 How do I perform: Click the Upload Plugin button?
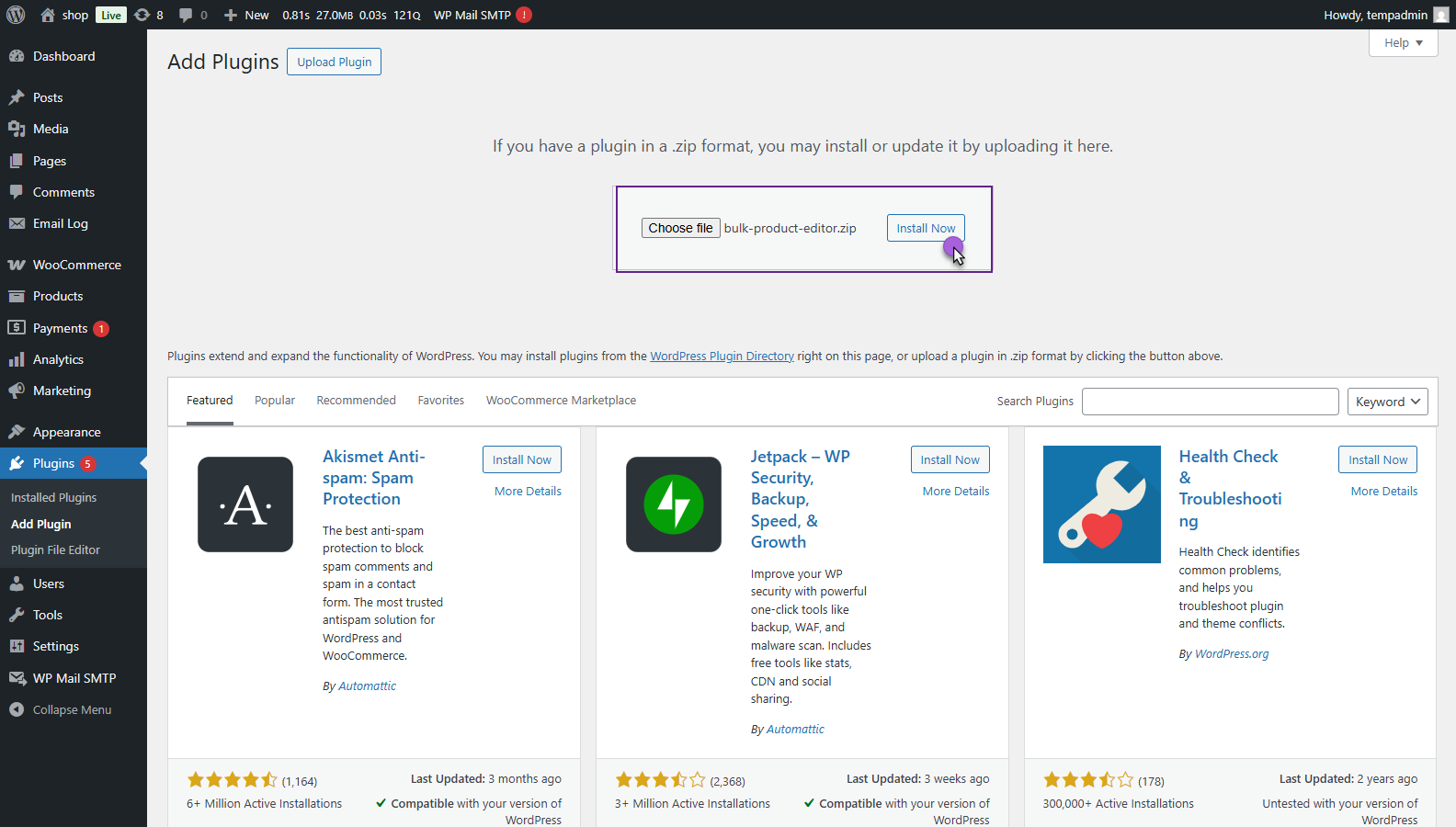pyautogui.click(x=334, y=62)
